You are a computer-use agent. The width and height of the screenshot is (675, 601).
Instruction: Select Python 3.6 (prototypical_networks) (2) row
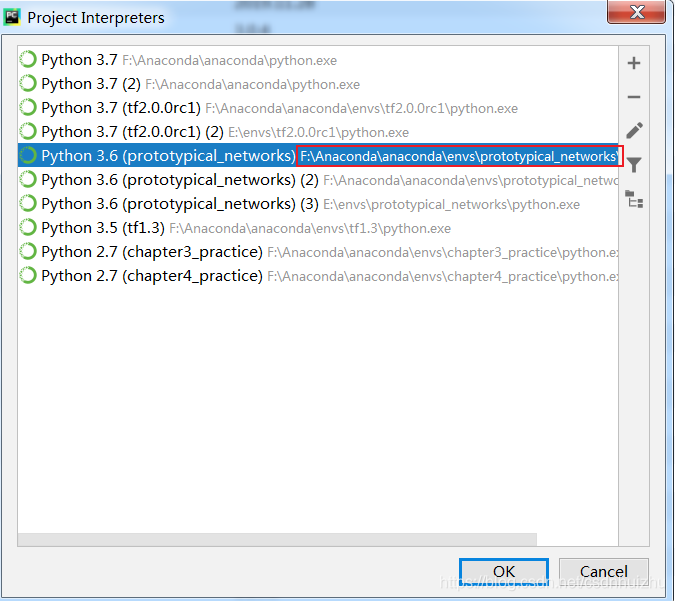pyautogui.click(x=318, y=180)
